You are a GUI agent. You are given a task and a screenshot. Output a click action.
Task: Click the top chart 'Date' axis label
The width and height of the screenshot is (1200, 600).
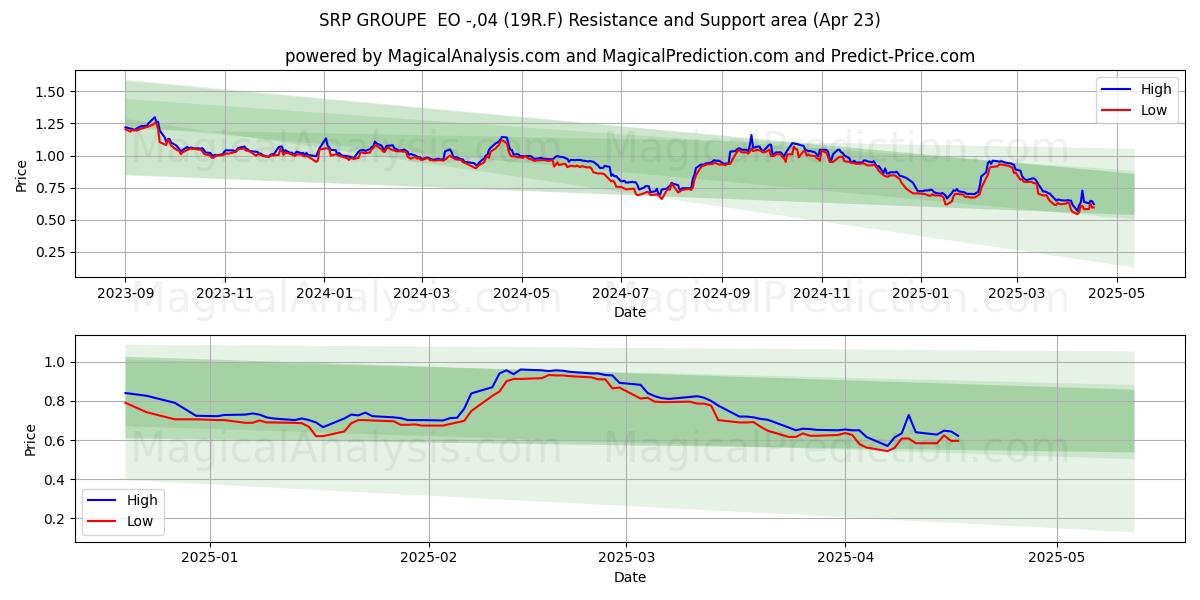click(x=630, y=313)
